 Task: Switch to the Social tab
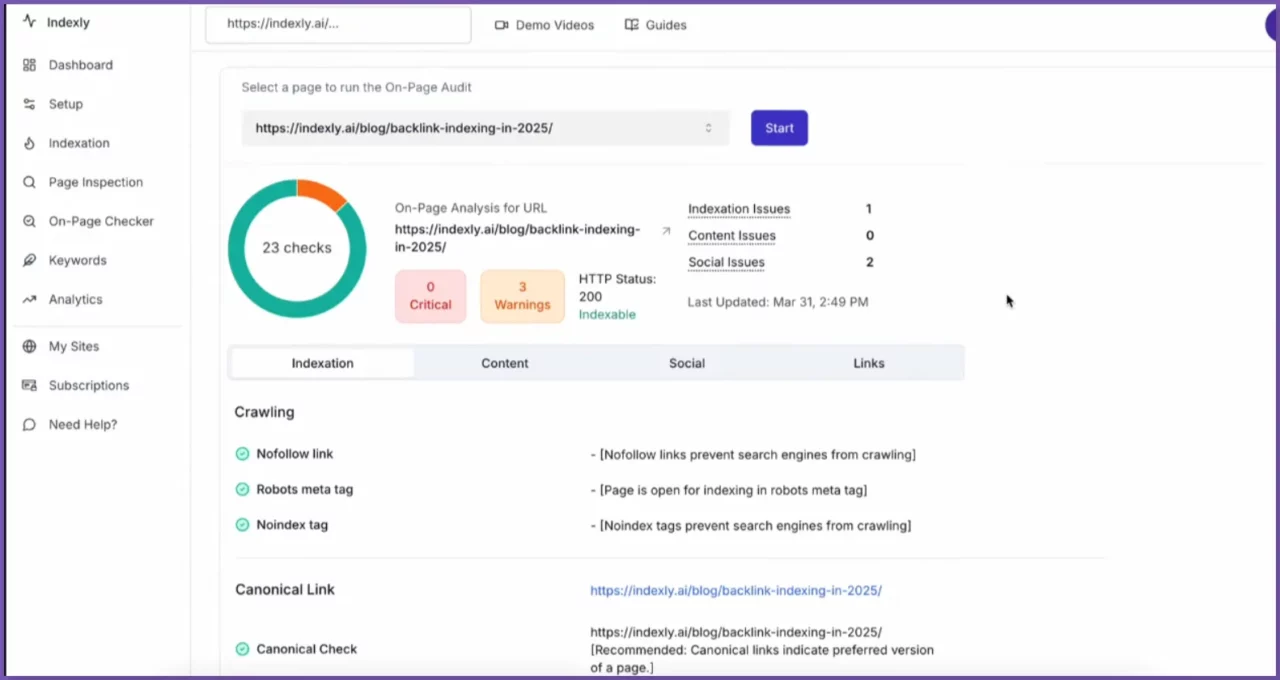pyautogui.click(x=686, y=363)
